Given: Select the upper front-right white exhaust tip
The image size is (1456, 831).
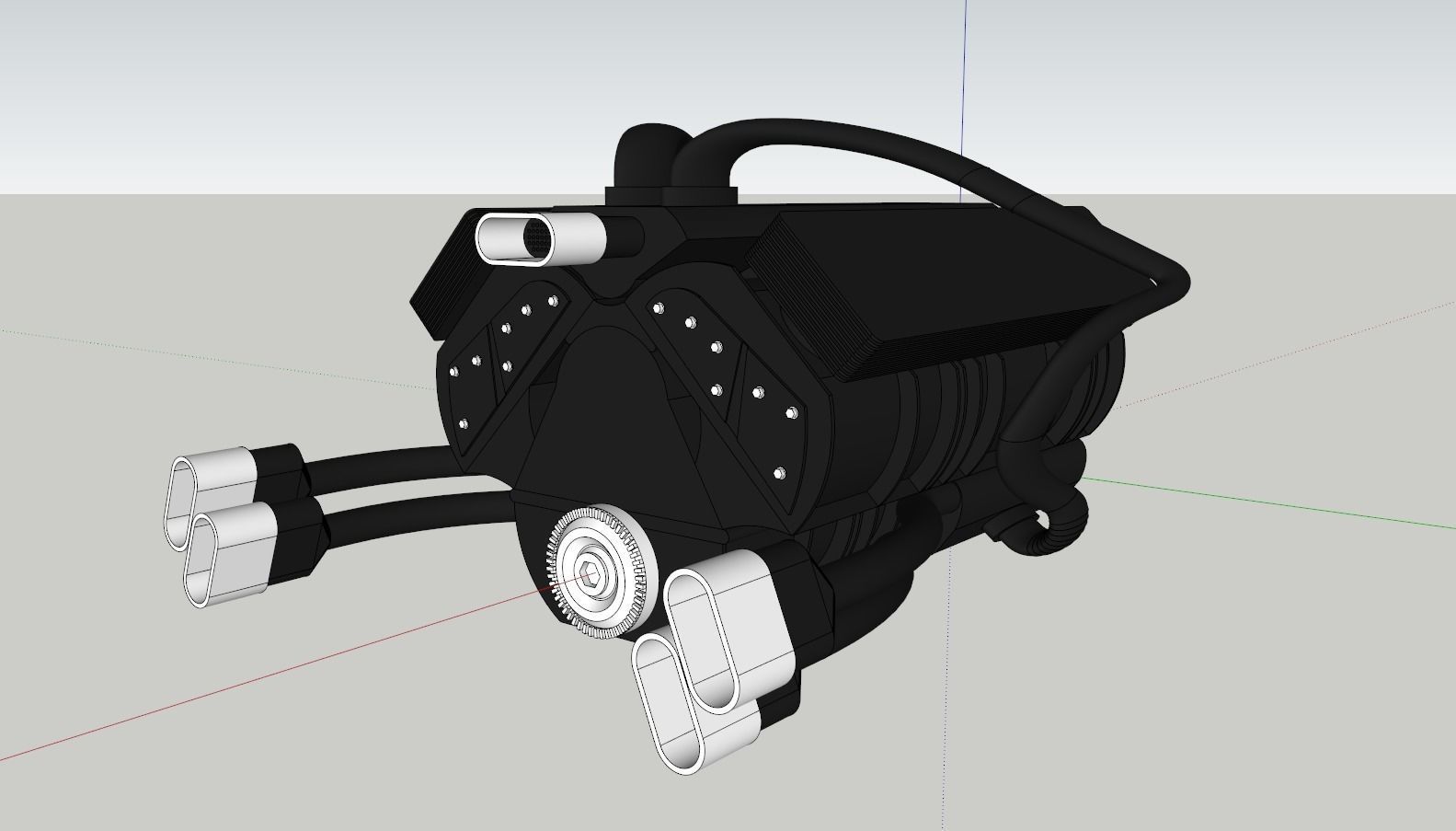Looking at the screenshot, I should click(729, 633).
